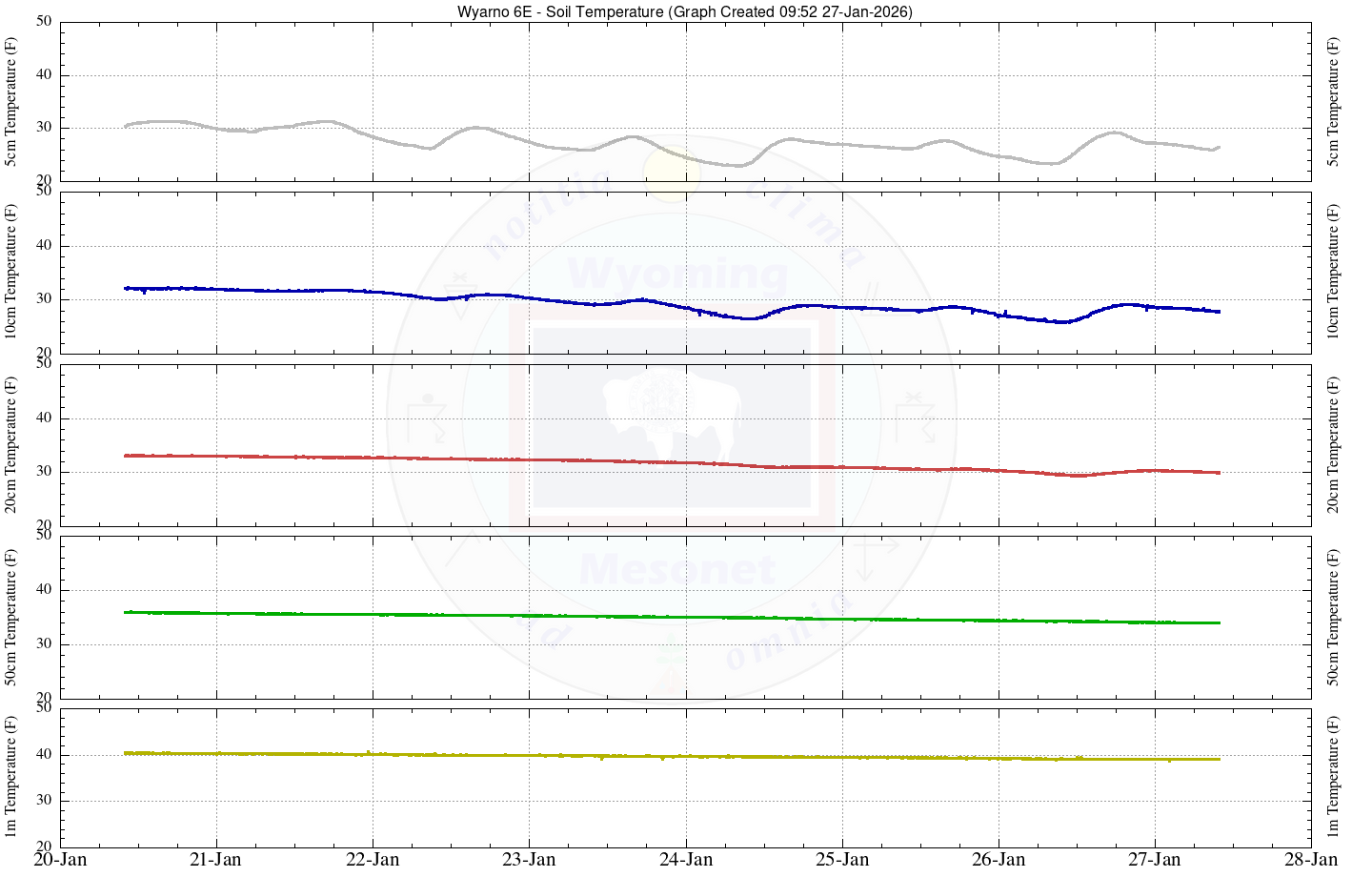This screenshot has width=1372, height=877.
Task: Click the green 50cm temperature line
Action: click(x=667, y=618)
